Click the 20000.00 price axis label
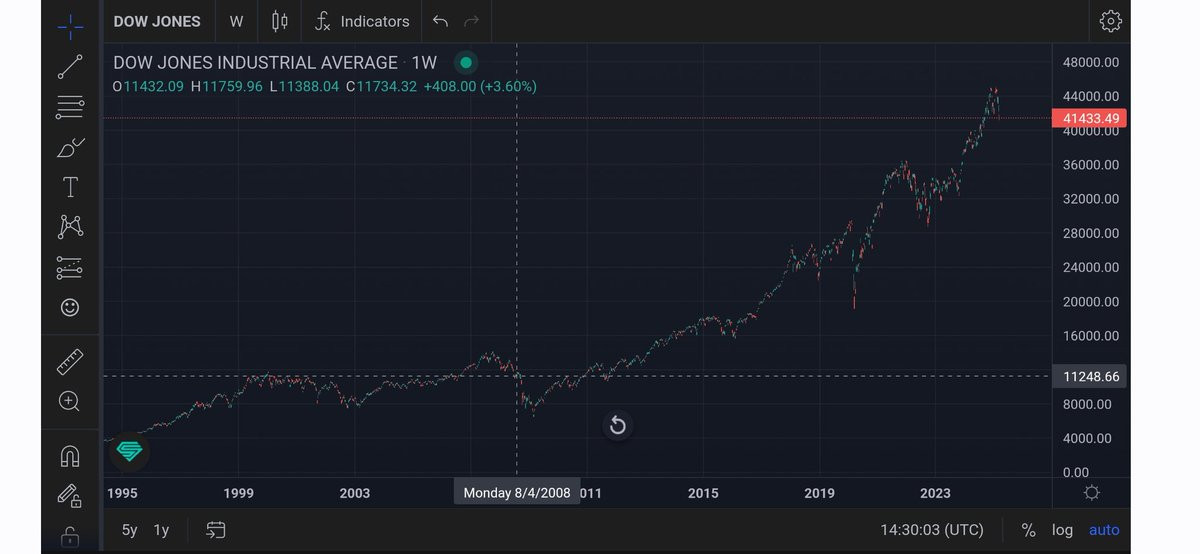 (x=1090, y=301)
